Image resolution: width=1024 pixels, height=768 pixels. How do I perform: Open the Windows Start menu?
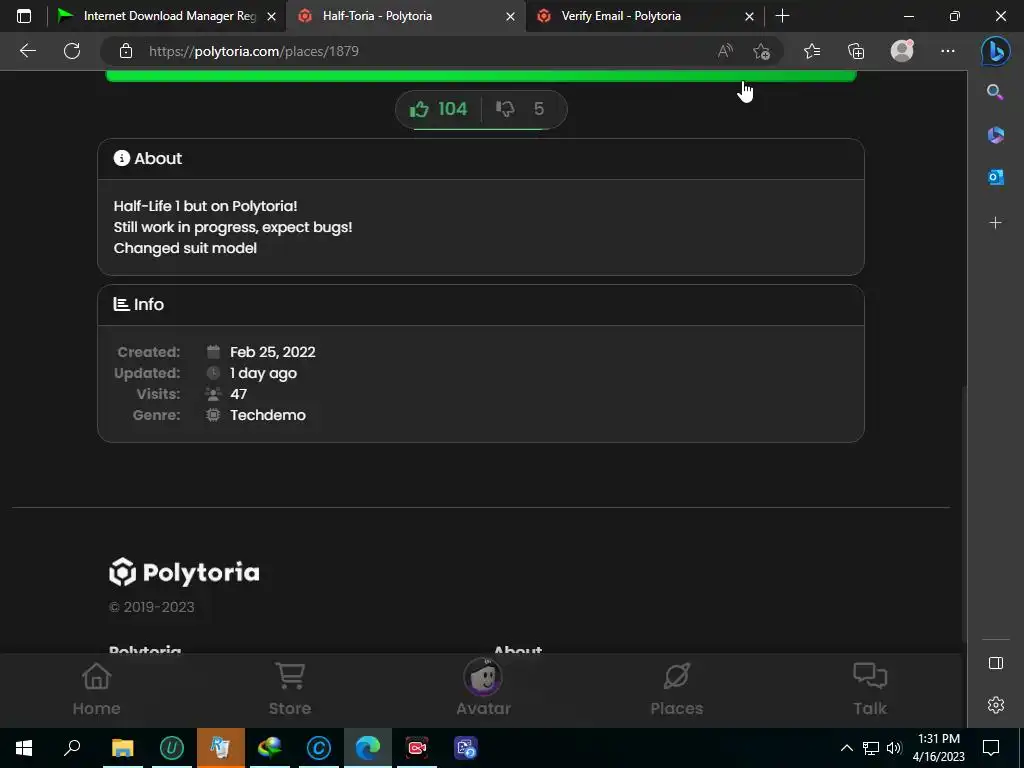24,748
